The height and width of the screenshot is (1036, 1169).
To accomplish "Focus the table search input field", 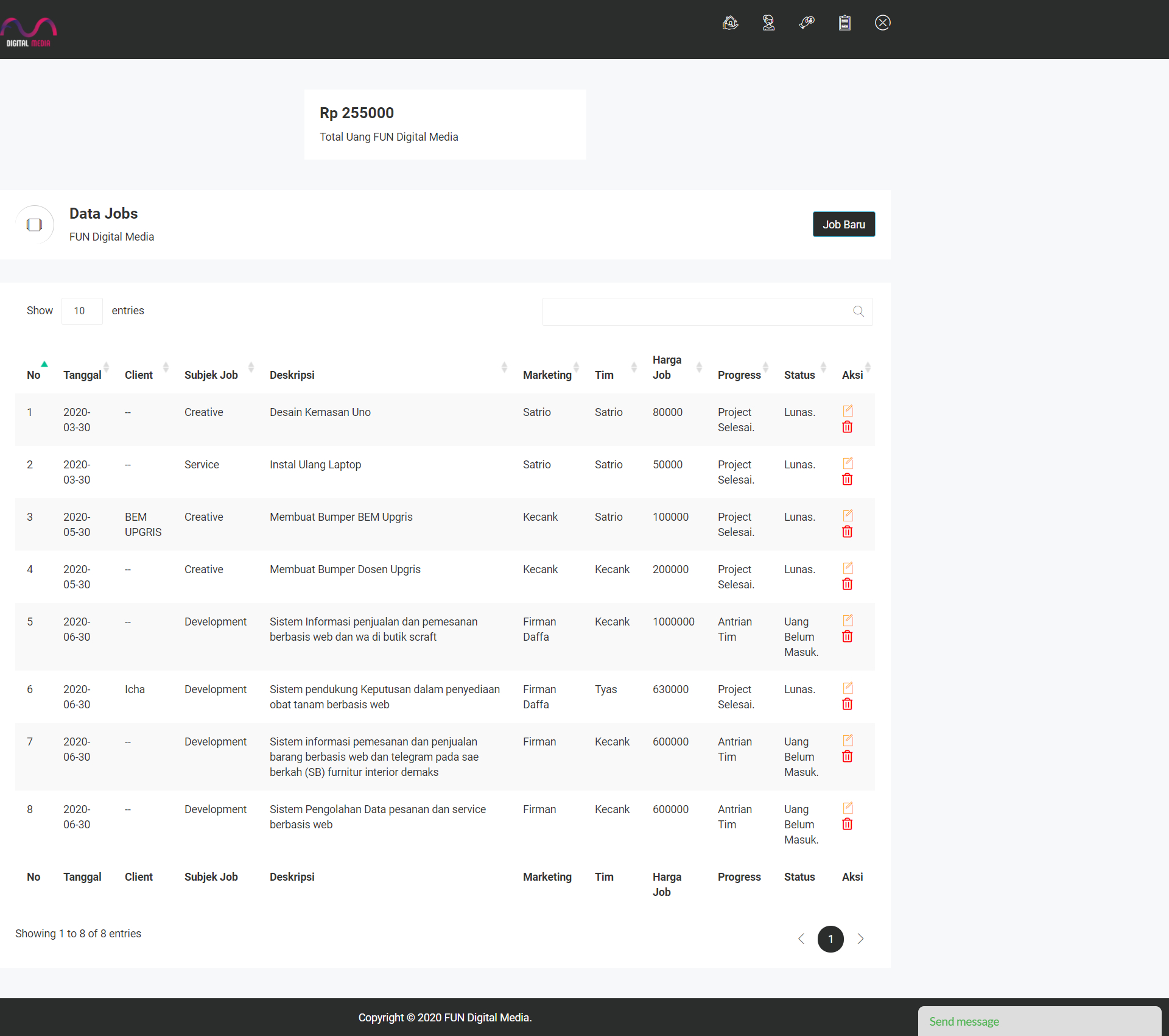I will click(x=694, y=311).
